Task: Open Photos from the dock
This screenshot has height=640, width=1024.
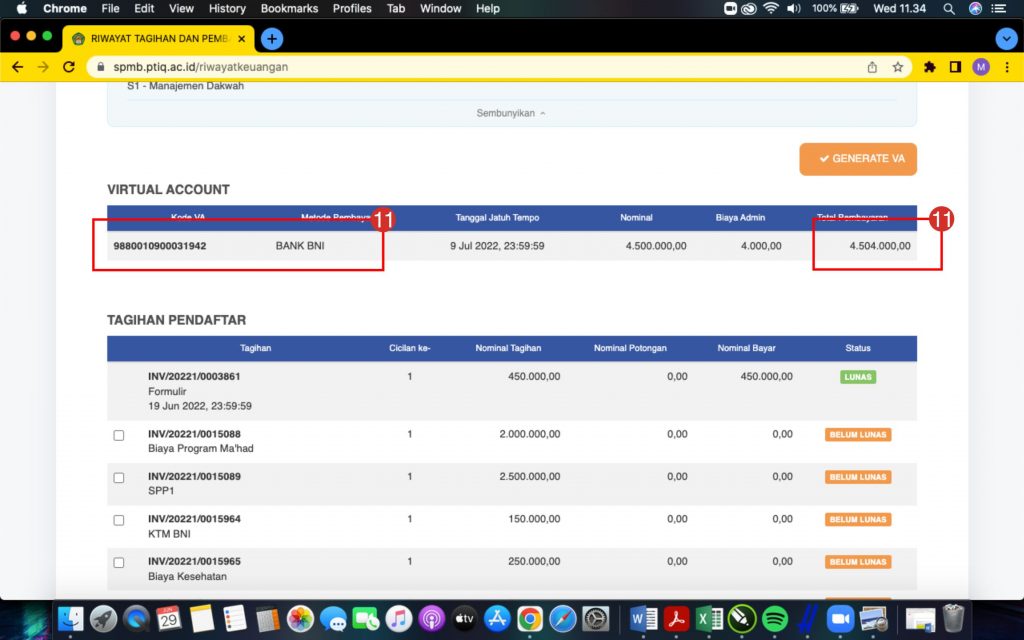Action: 300,618
